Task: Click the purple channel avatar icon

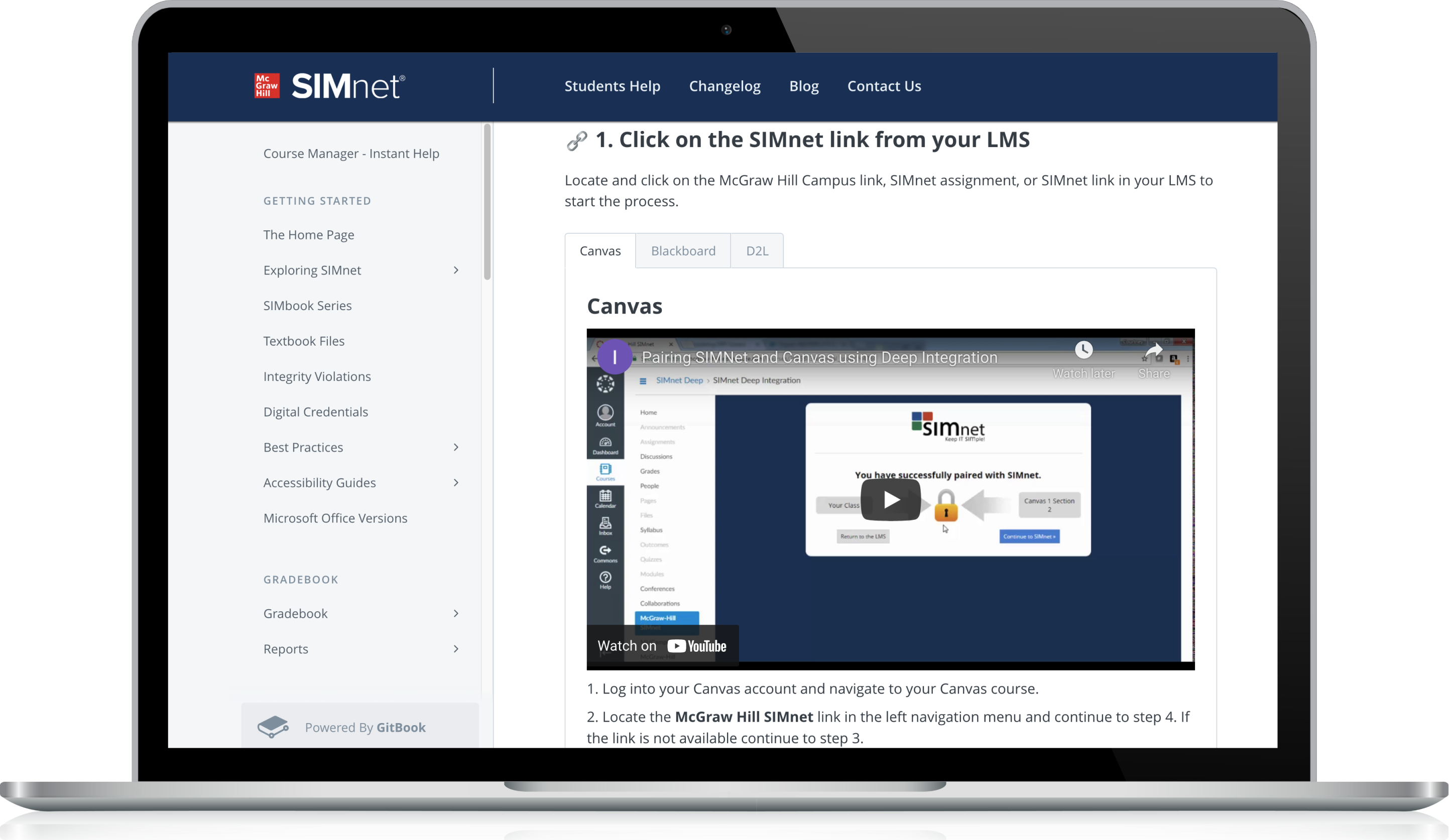Action: click(x=615, y=357)
